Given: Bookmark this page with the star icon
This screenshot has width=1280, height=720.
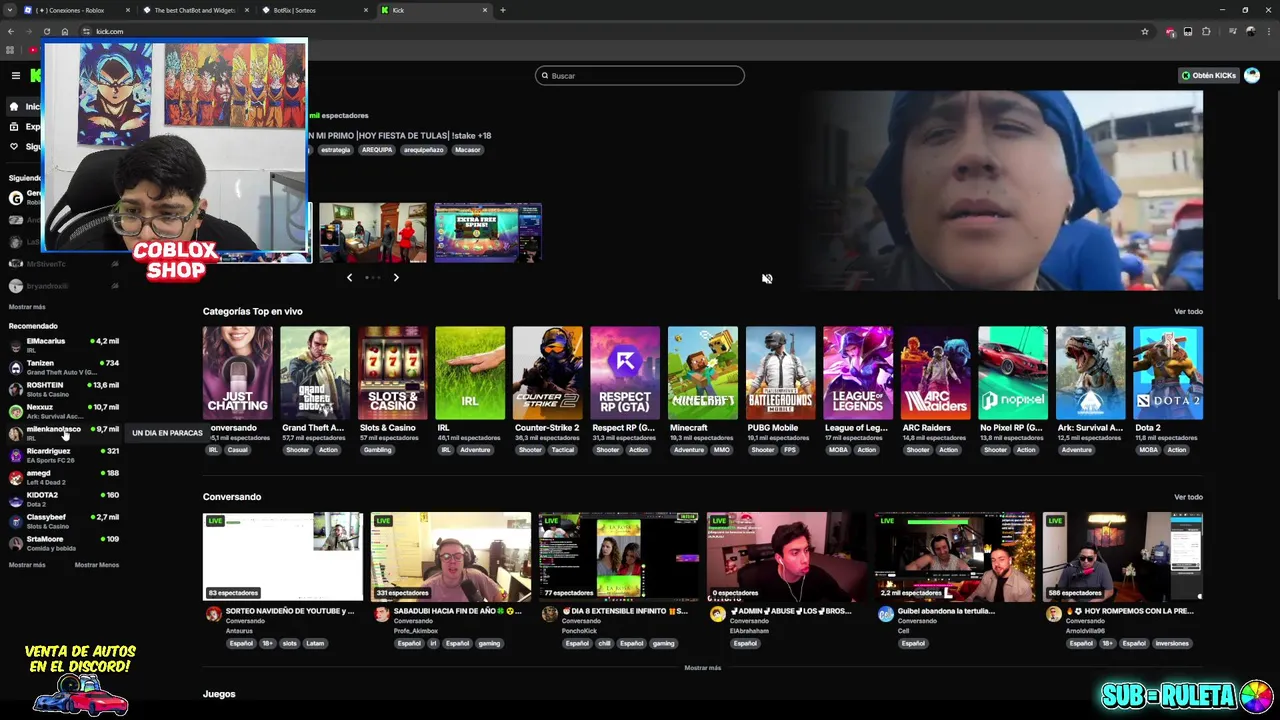Looking at the screenshot, I should coord(1145,31).
